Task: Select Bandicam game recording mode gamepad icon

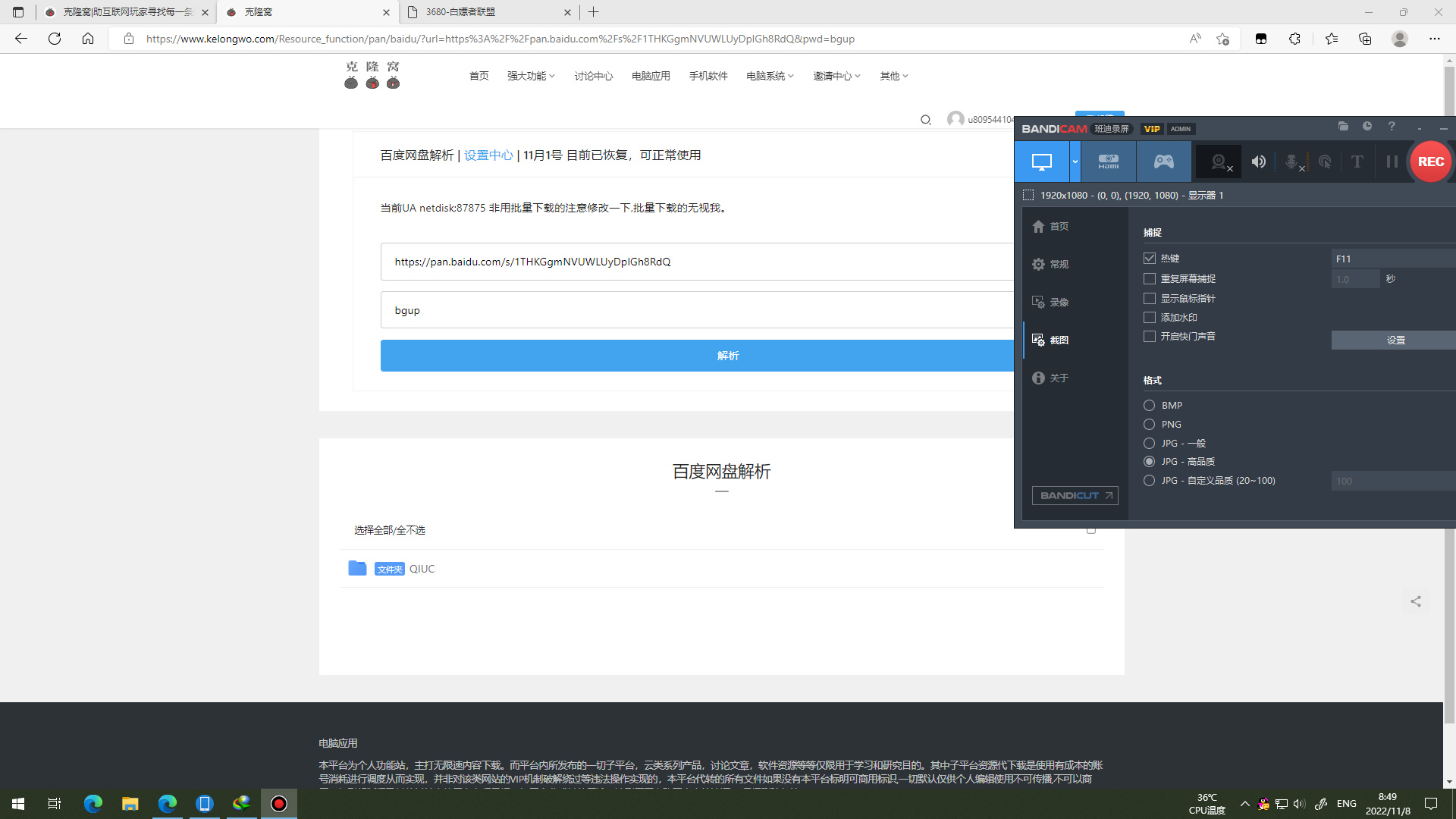Action: pyautogui.click(x=1164, y=162)
